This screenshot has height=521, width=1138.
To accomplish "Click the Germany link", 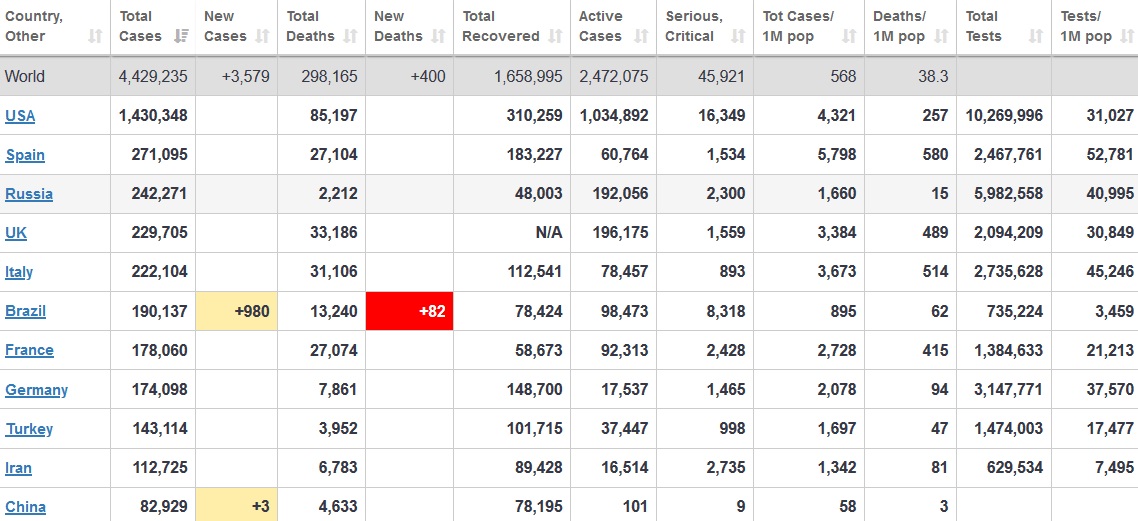I will [36, 390].
